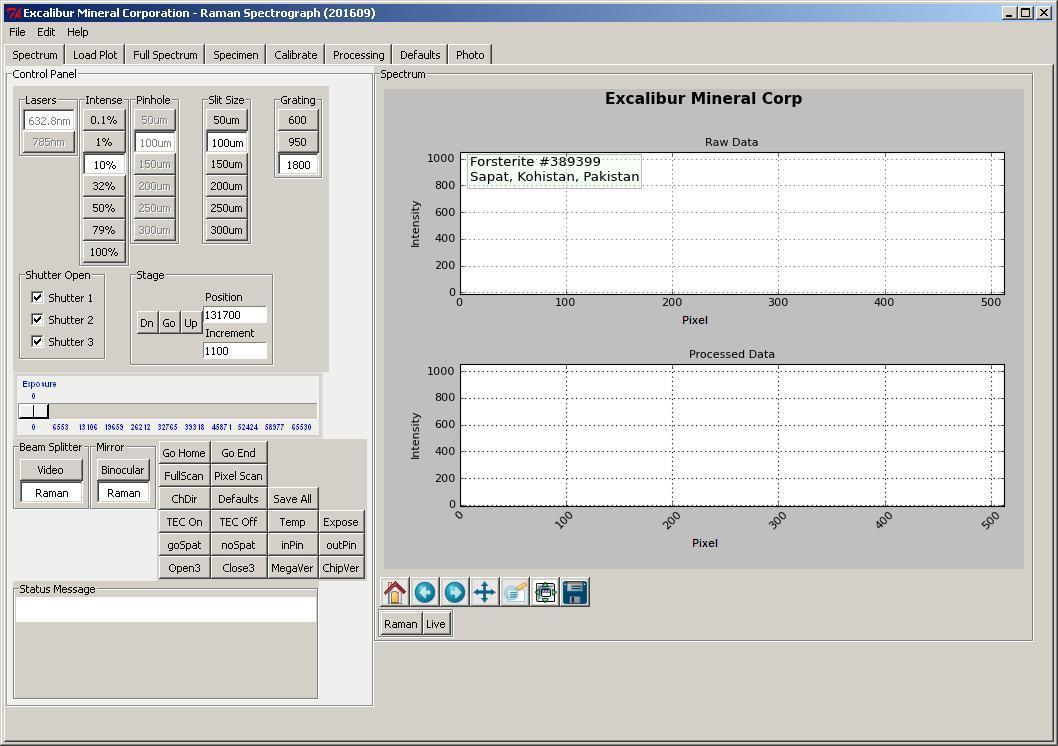Select 50um slit size
The height and width of the screenshot is (746, 1058).
227,120
